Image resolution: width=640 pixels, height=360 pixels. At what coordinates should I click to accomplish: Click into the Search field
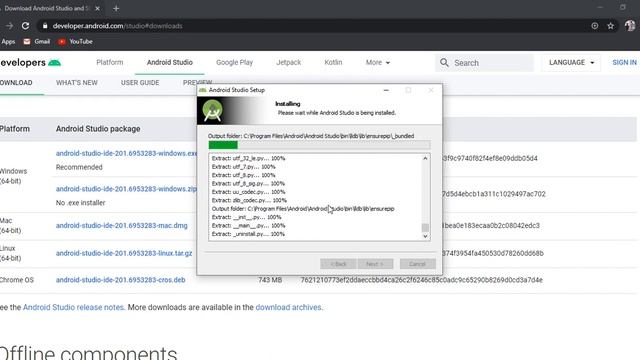click(484, 63)
